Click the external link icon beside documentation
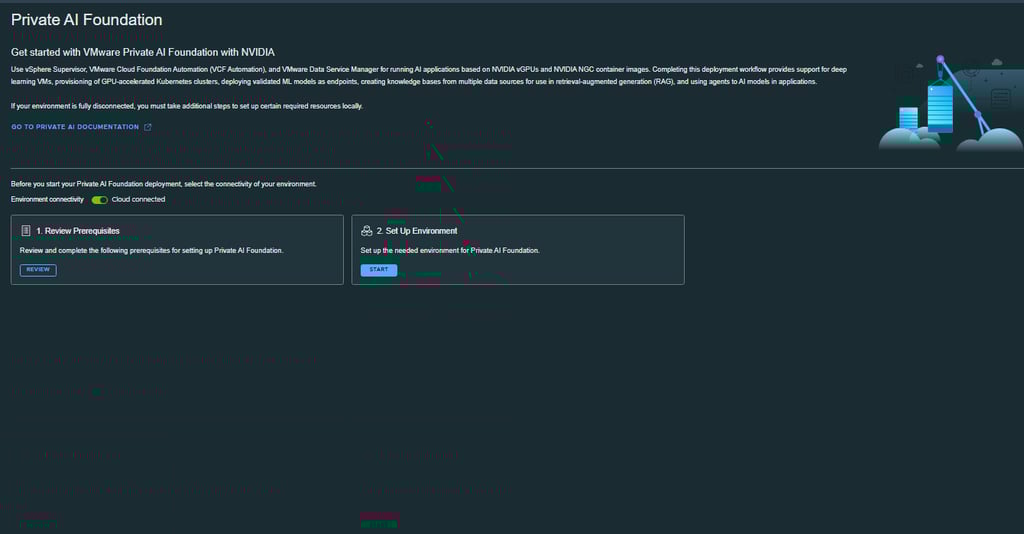The height and width of the screenshot is (534, 1024). 148,127
